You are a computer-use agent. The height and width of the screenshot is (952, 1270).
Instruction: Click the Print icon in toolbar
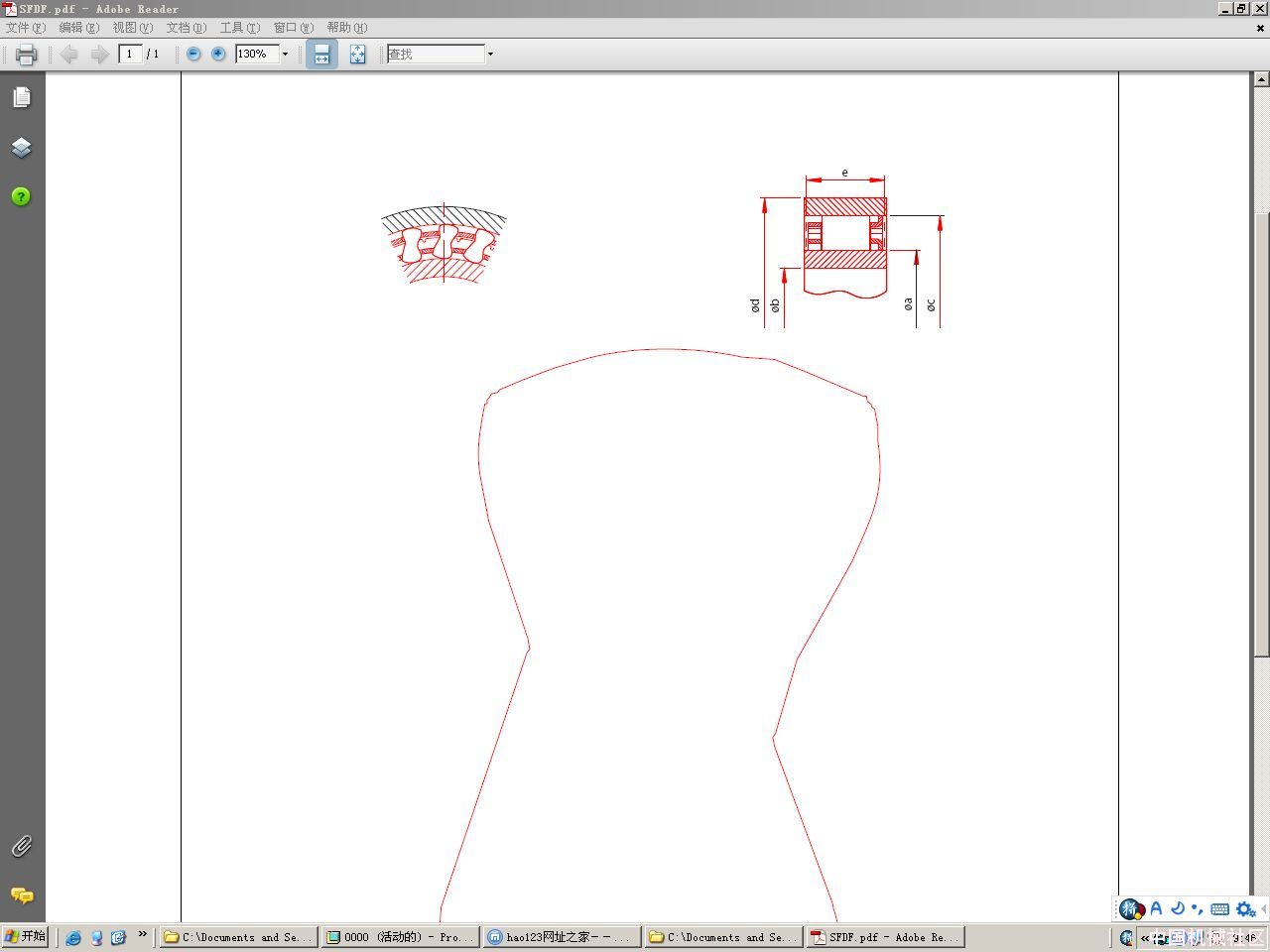(26, 55)
